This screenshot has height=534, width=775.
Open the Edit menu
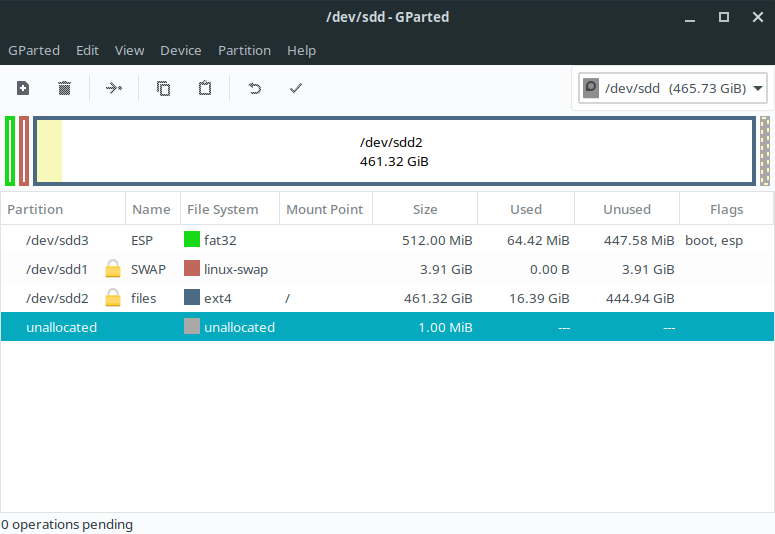point(87,50)
